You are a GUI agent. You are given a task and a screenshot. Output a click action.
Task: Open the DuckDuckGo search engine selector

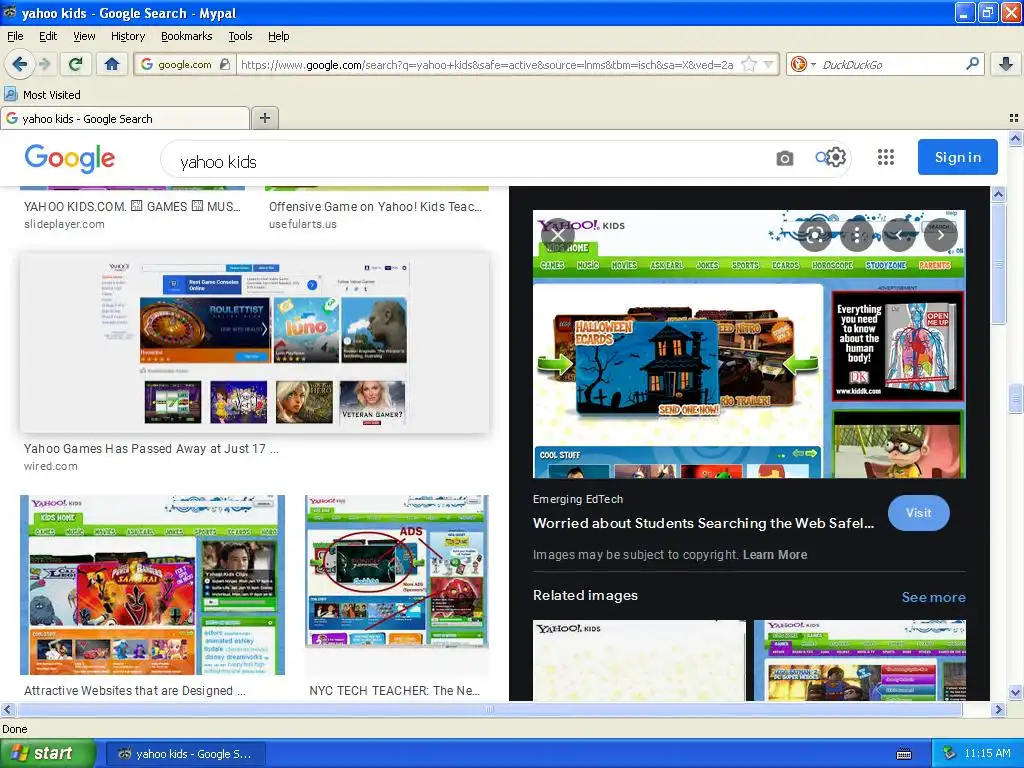803,64
